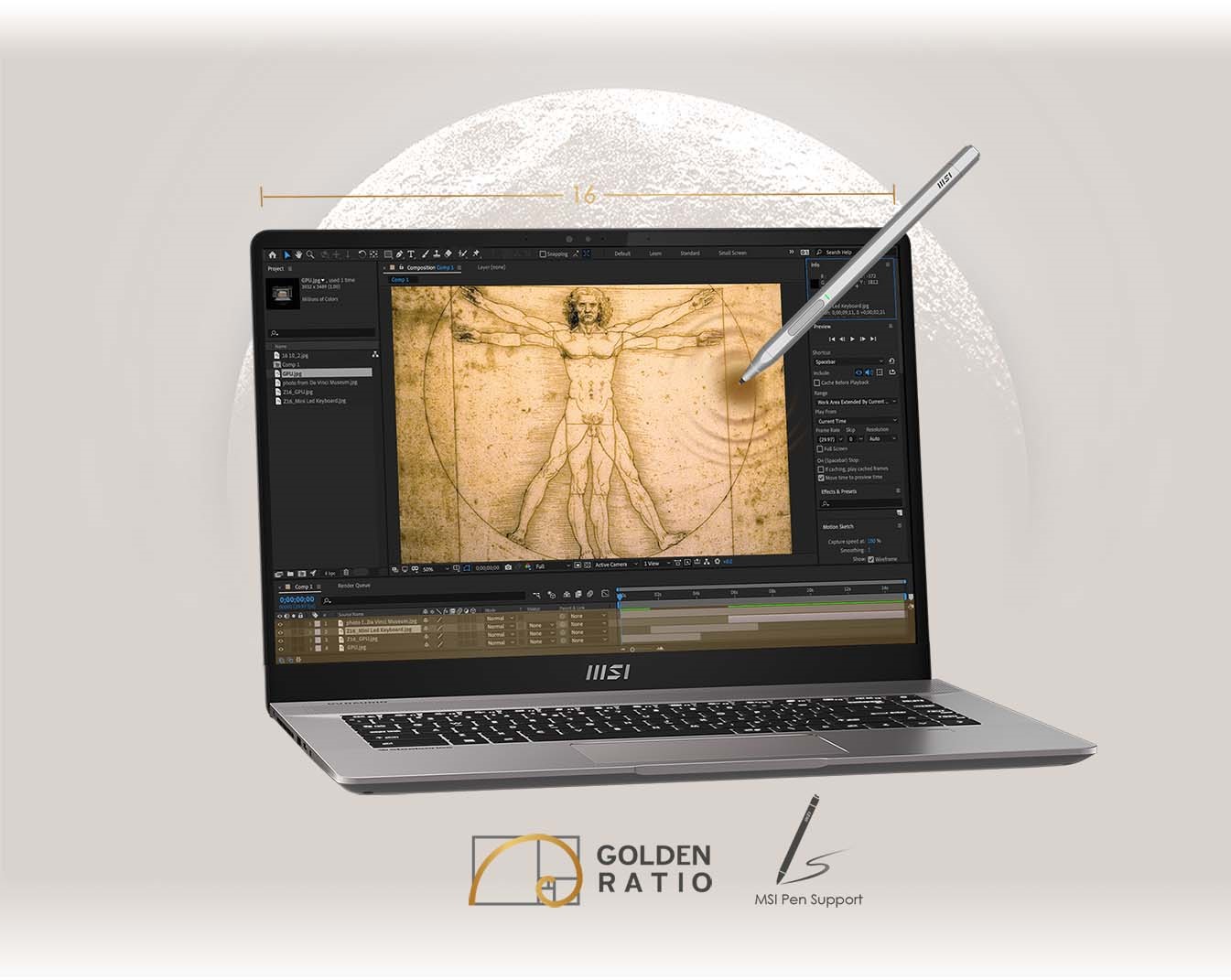Click the snapshot camera icon in viewer
This screenshot has height=980, width=1231.
coord(508,567)
